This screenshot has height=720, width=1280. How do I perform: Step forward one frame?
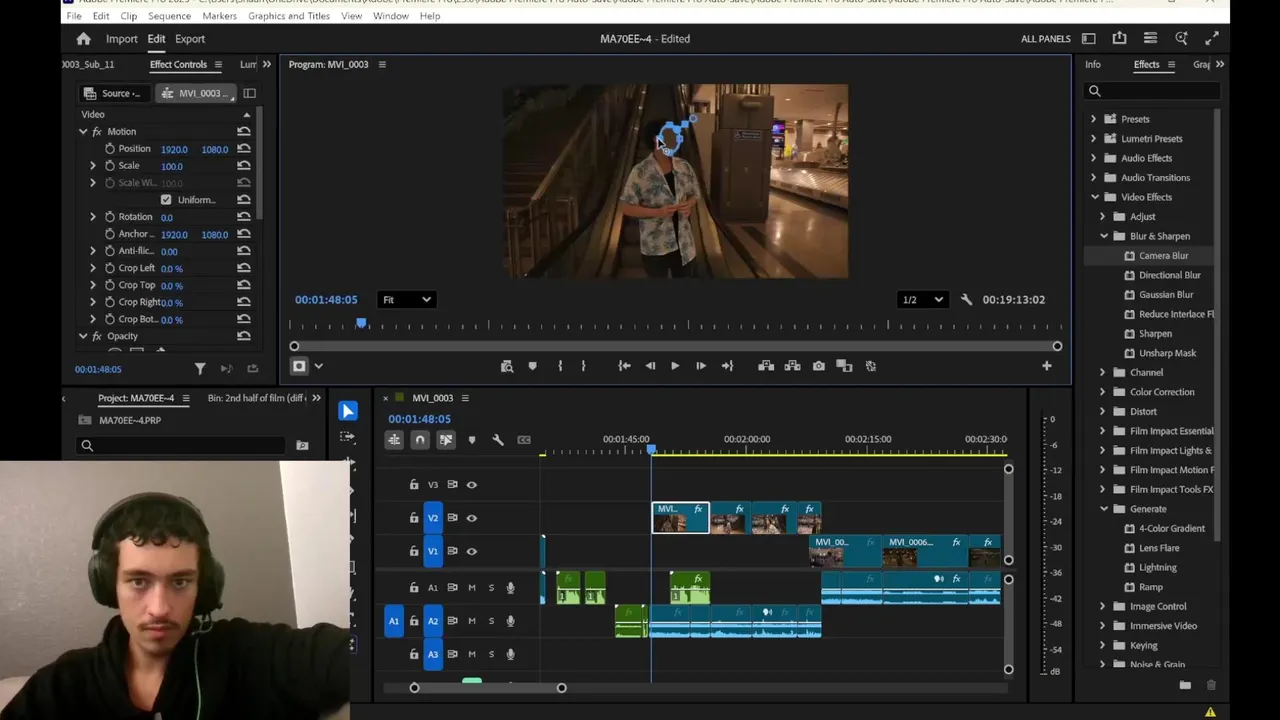point(701,366)
